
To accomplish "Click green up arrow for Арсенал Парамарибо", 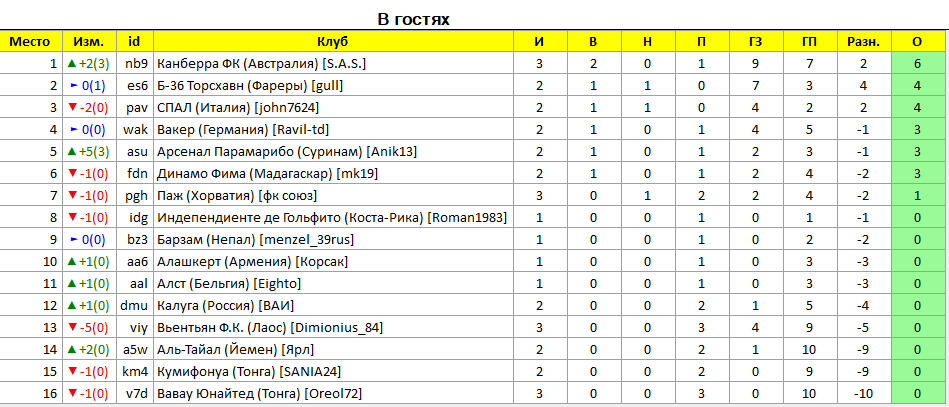I will coord(71,152).
